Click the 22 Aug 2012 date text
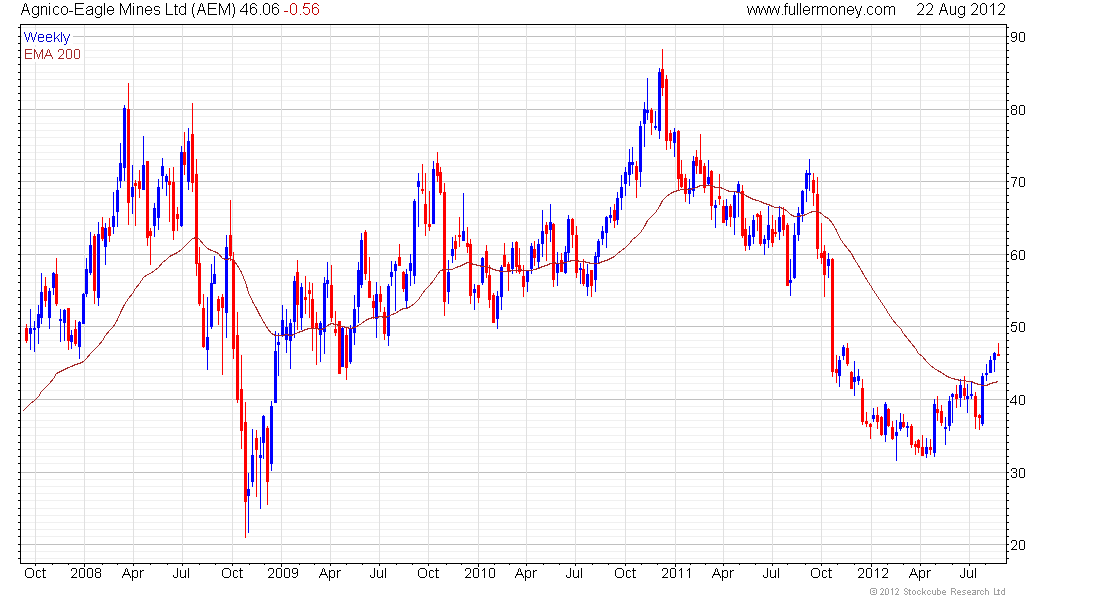 tap(960, 10)
